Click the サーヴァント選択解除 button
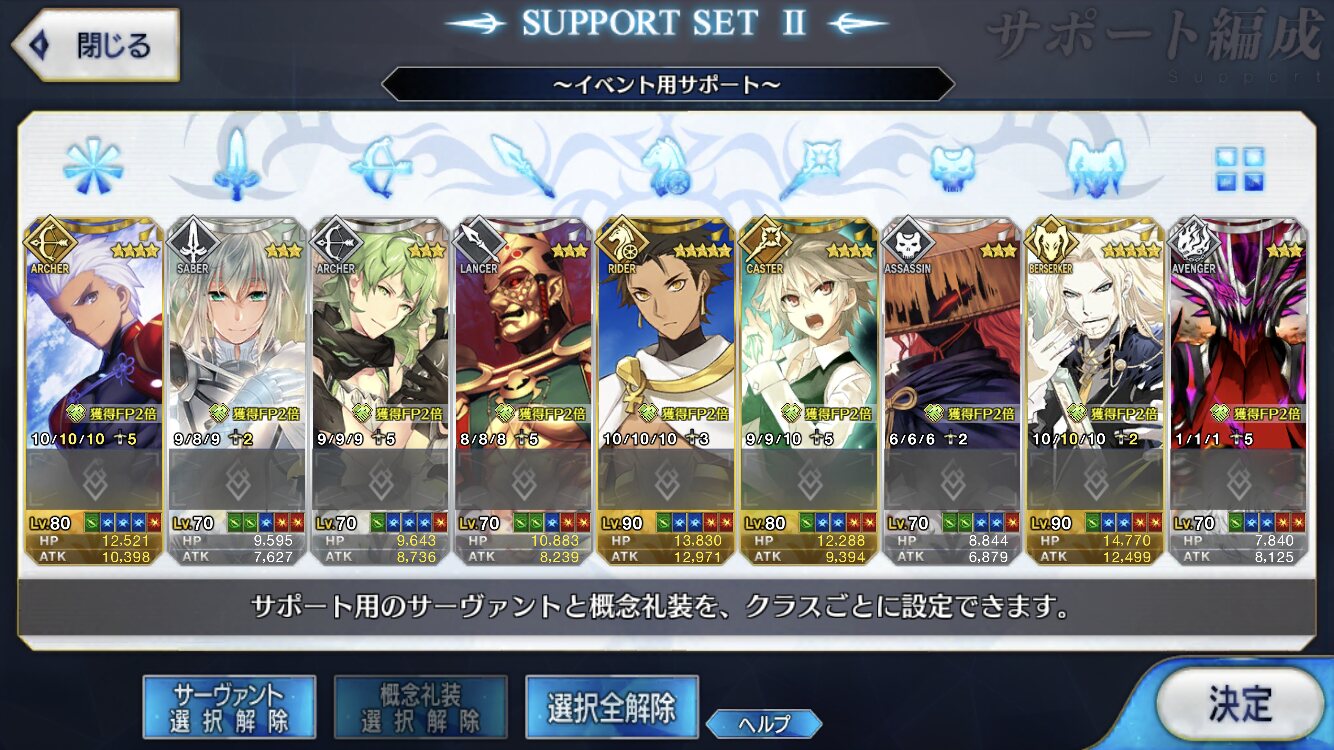The image size is (1334, 750). [229, 706]
